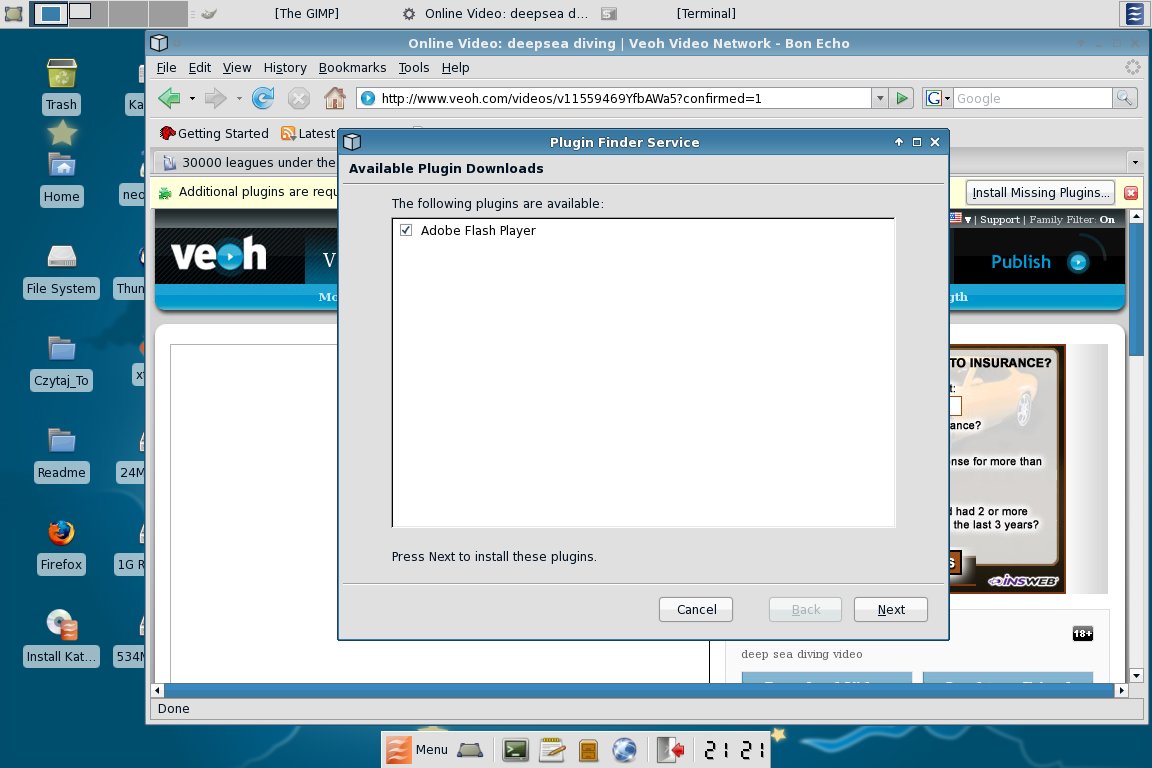The width and height of the screenshot is (1152, 768).
Task: Open the Back history dropdown arrow
Action: point(192,98)
